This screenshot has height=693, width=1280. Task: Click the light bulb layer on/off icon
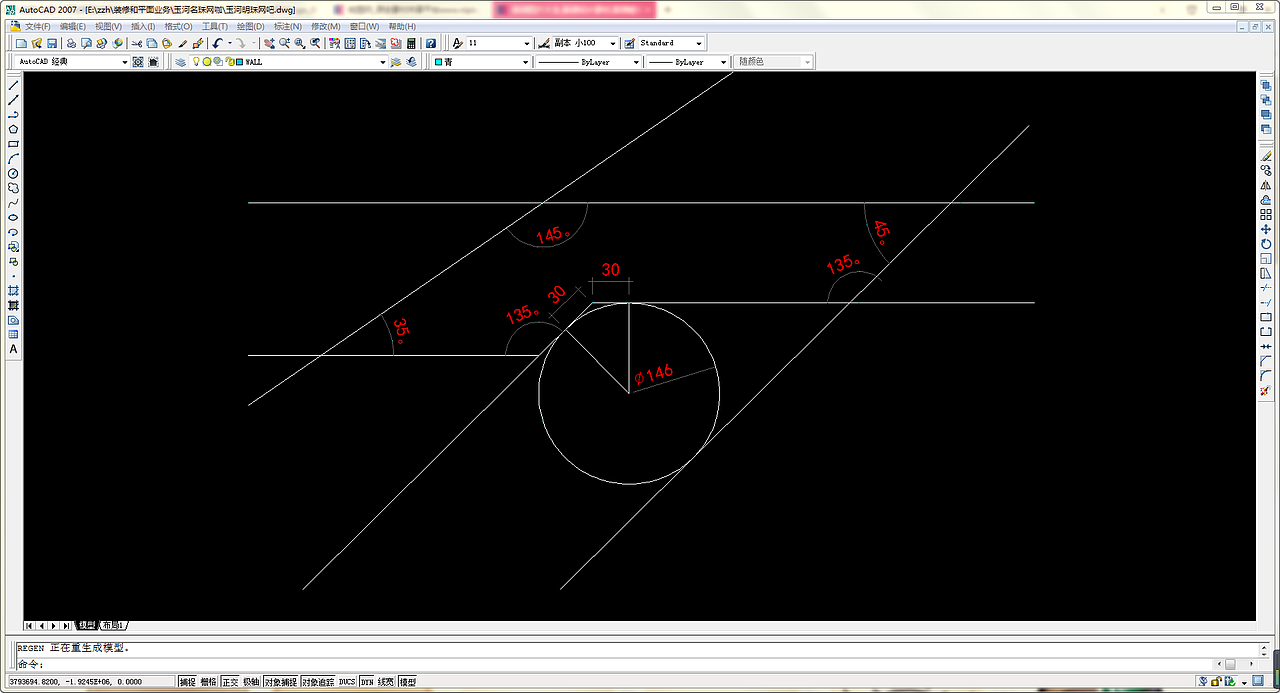(x=196, y=61)
